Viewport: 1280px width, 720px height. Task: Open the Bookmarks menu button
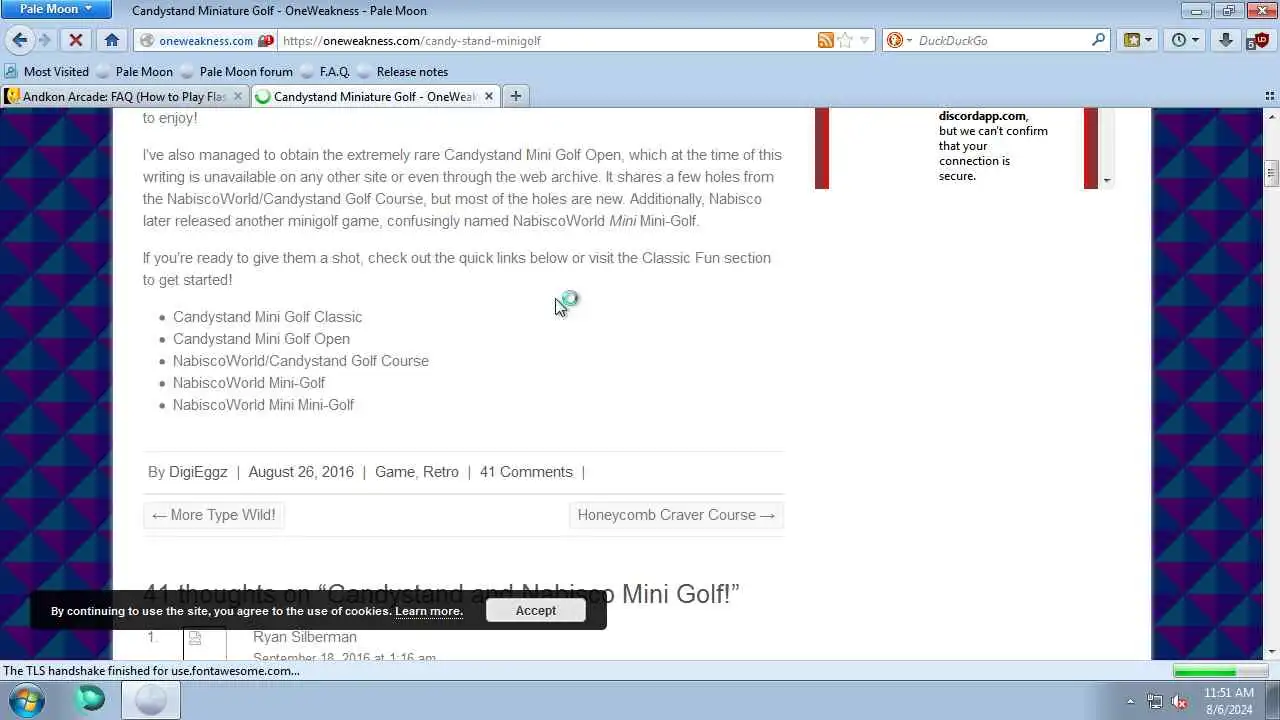(x=1138, y=40)
